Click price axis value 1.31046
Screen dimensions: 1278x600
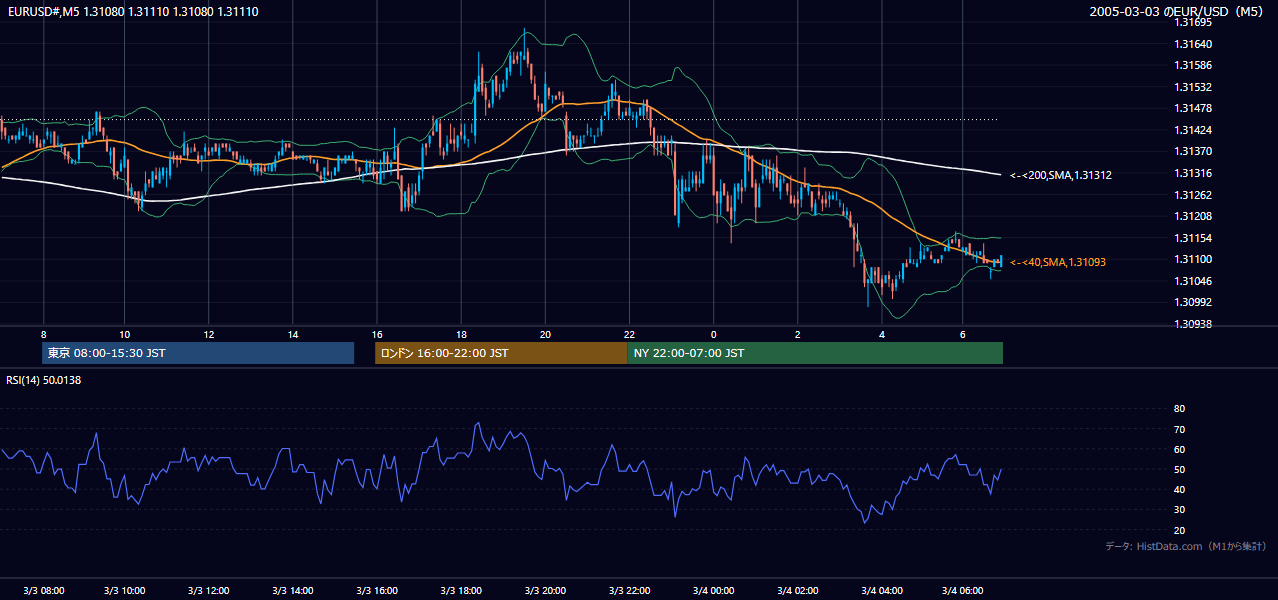[1194, 281]
